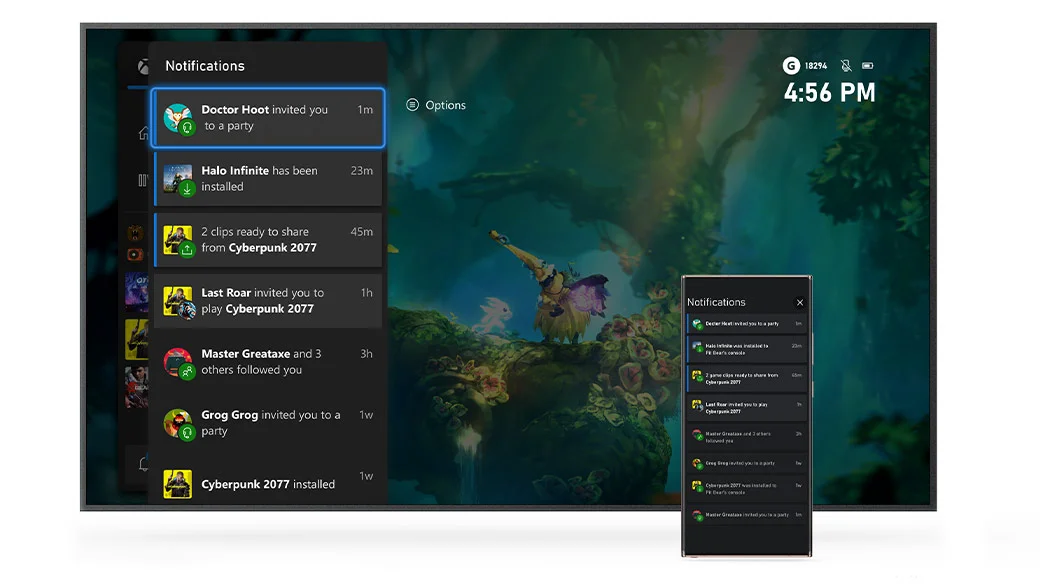Click the 1h timestamp on Last Roar's invite
The image size is (1040, 585).
(367, 292)
